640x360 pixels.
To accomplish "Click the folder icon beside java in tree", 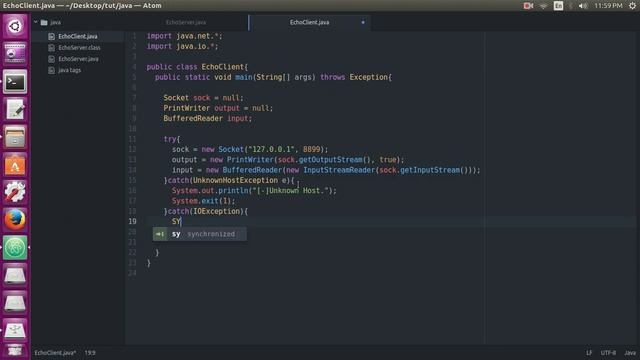I will point(44,22).
